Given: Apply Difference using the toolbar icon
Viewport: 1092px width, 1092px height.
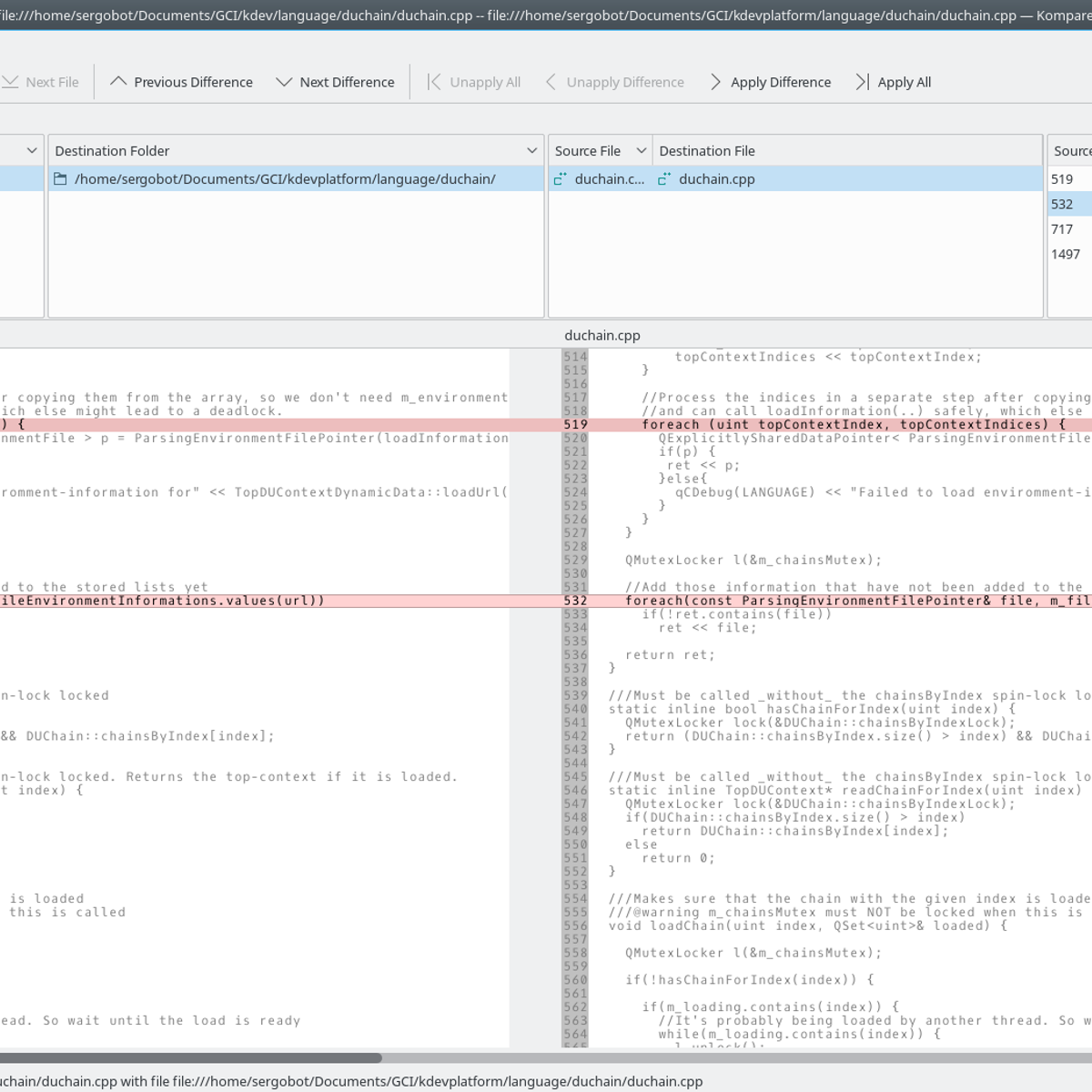Looking at the screenshot, I should tap(715, 82).
